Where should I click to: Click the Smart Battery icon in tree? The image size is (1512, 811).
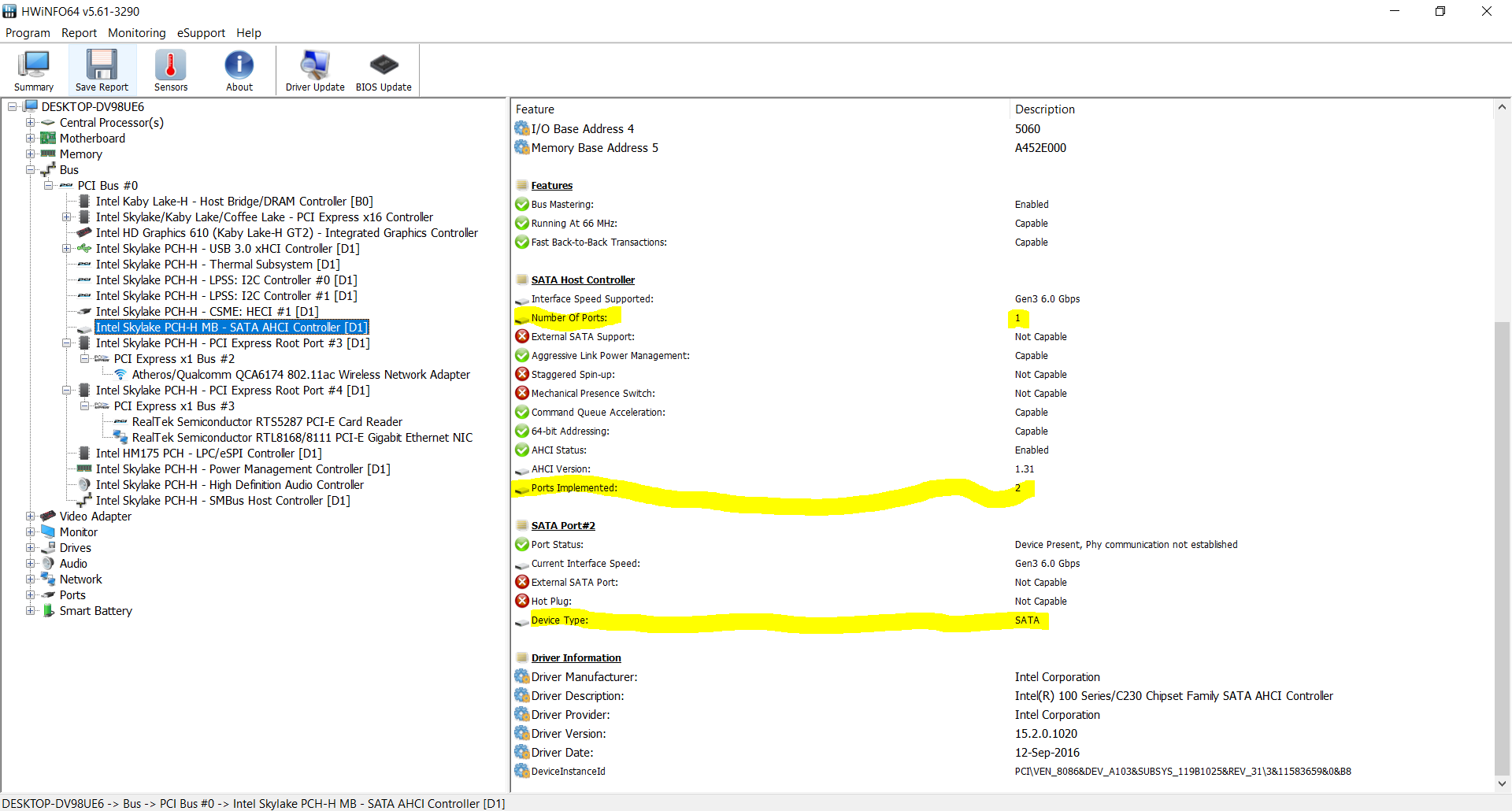click(48, 610)
